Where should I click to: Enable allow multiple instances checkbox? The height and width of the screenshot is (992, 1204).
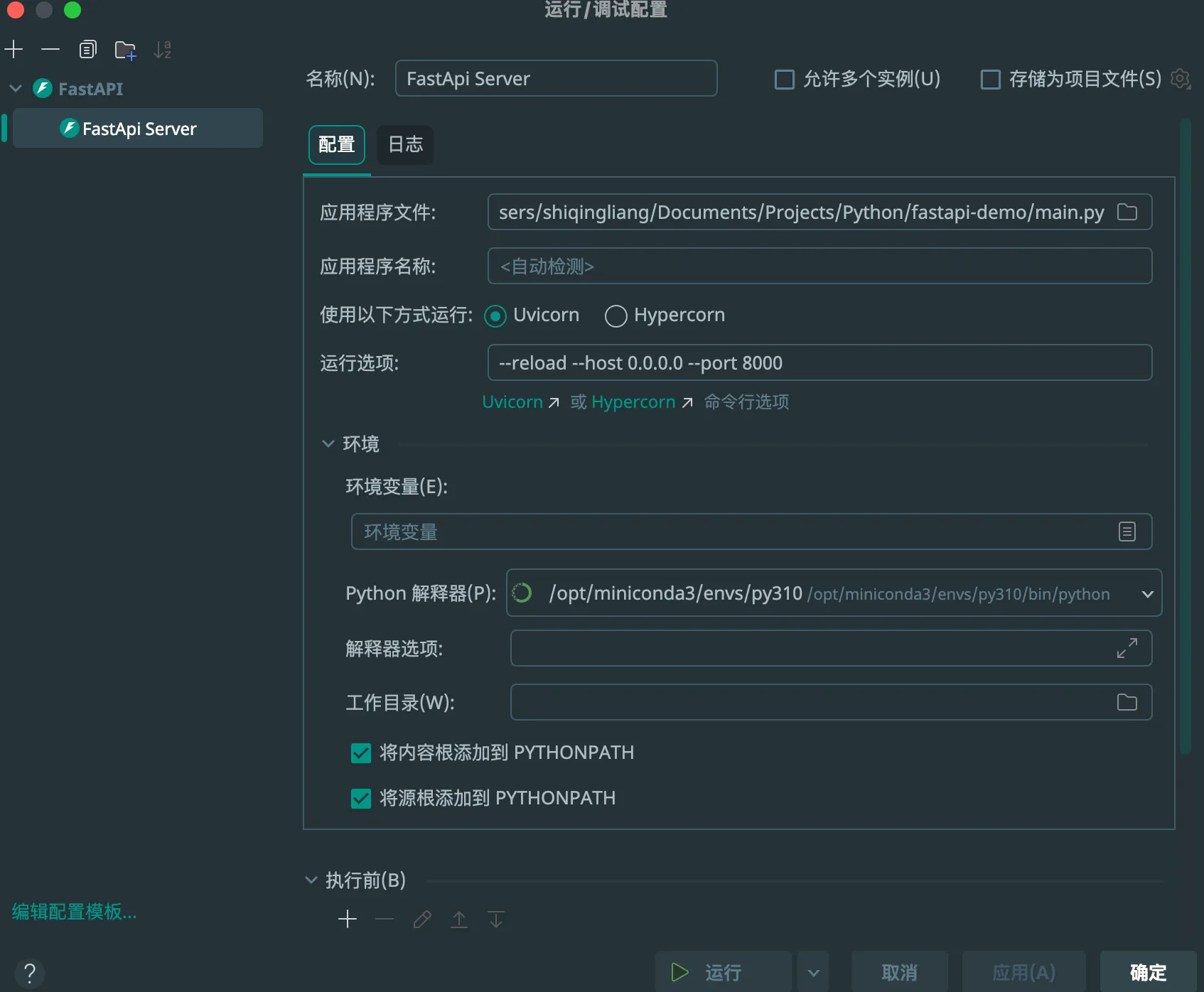(x=785, y=79)
